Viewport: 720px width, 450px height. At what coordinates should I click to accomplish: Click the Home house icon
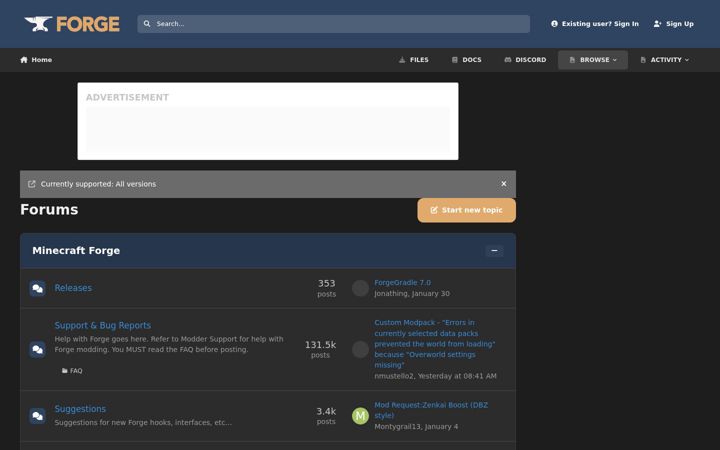(x=24, y=60)
